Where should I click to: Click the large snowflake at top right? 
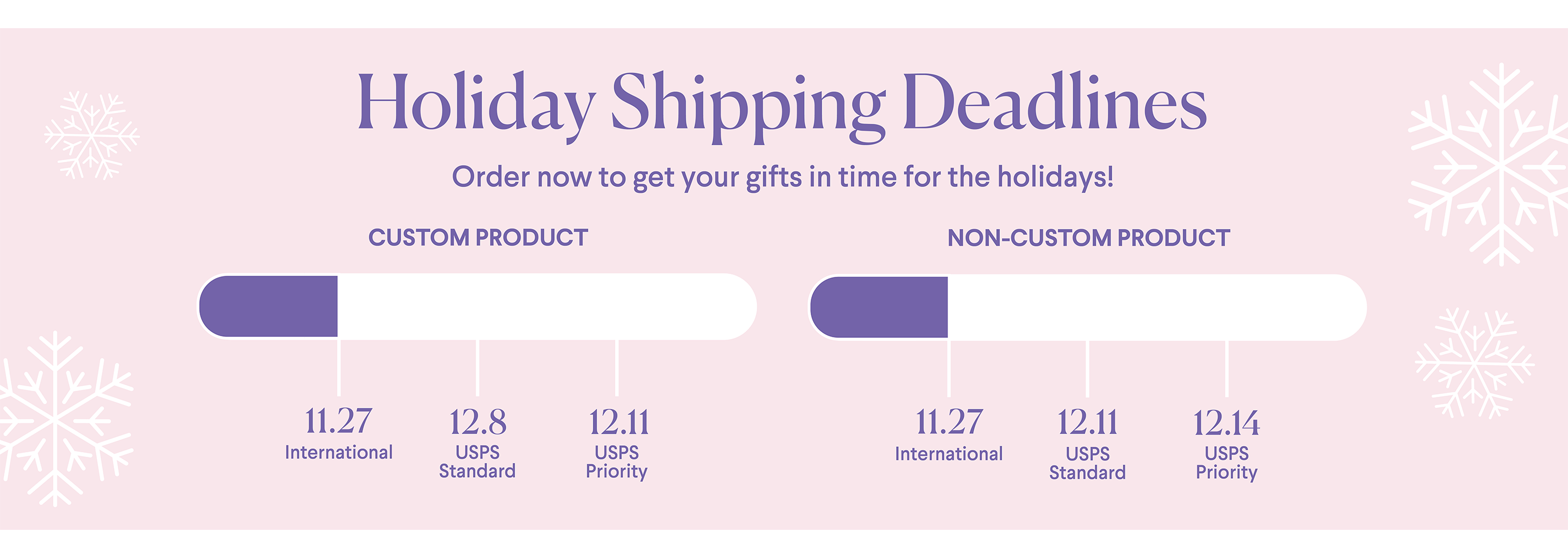[x=1491, y=165]
